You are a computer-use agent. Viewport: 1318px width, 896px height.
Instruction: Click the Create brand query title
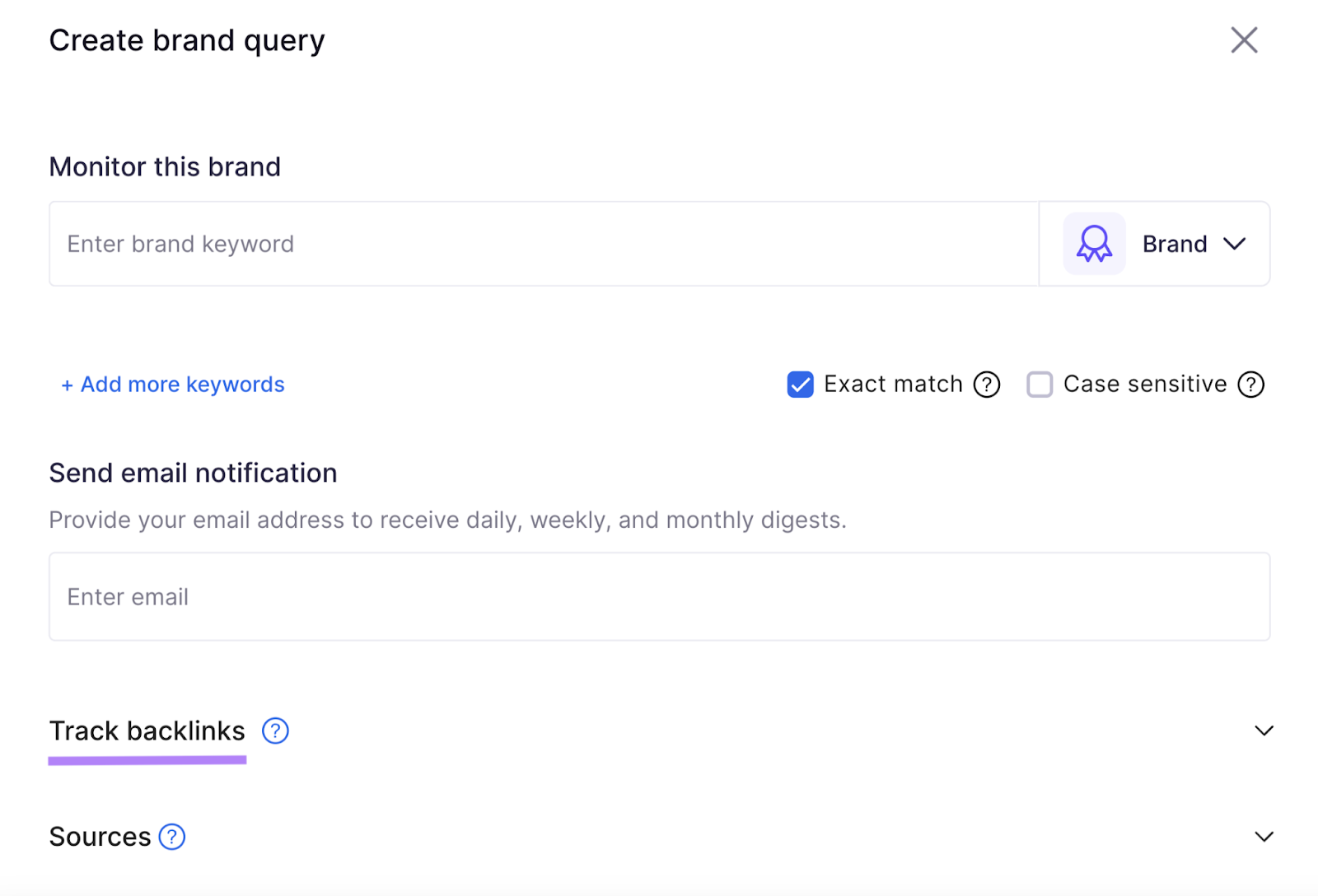(x=187, y=40)
